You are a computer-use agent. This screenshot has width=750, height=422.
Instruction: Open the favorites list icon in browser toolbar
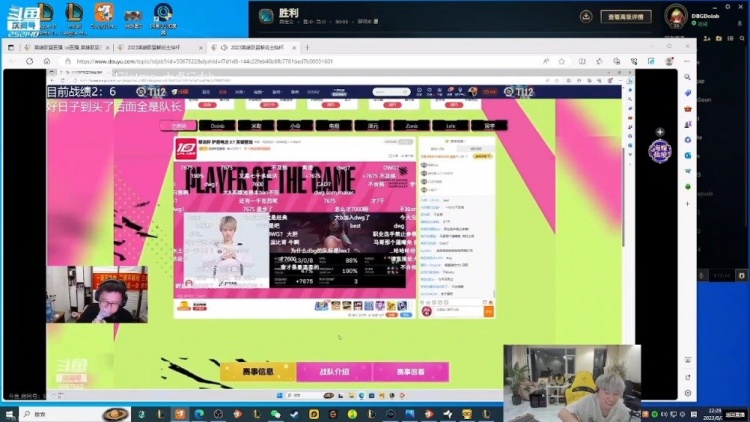click(x=599, y=61)
